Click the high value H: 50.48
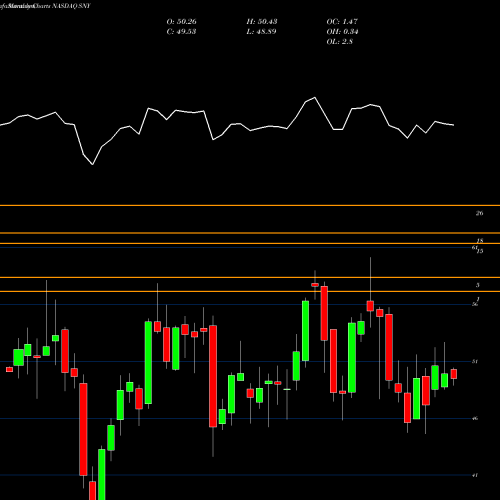The width and height of the screenshot is (500, 500). pos(262,22)
